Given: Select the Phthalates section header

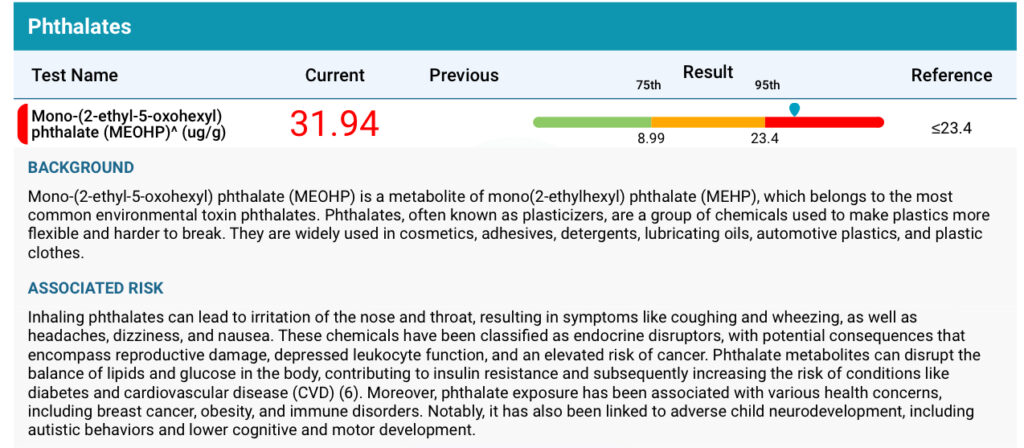Looking at the screenshot, I should pos(80,26).
